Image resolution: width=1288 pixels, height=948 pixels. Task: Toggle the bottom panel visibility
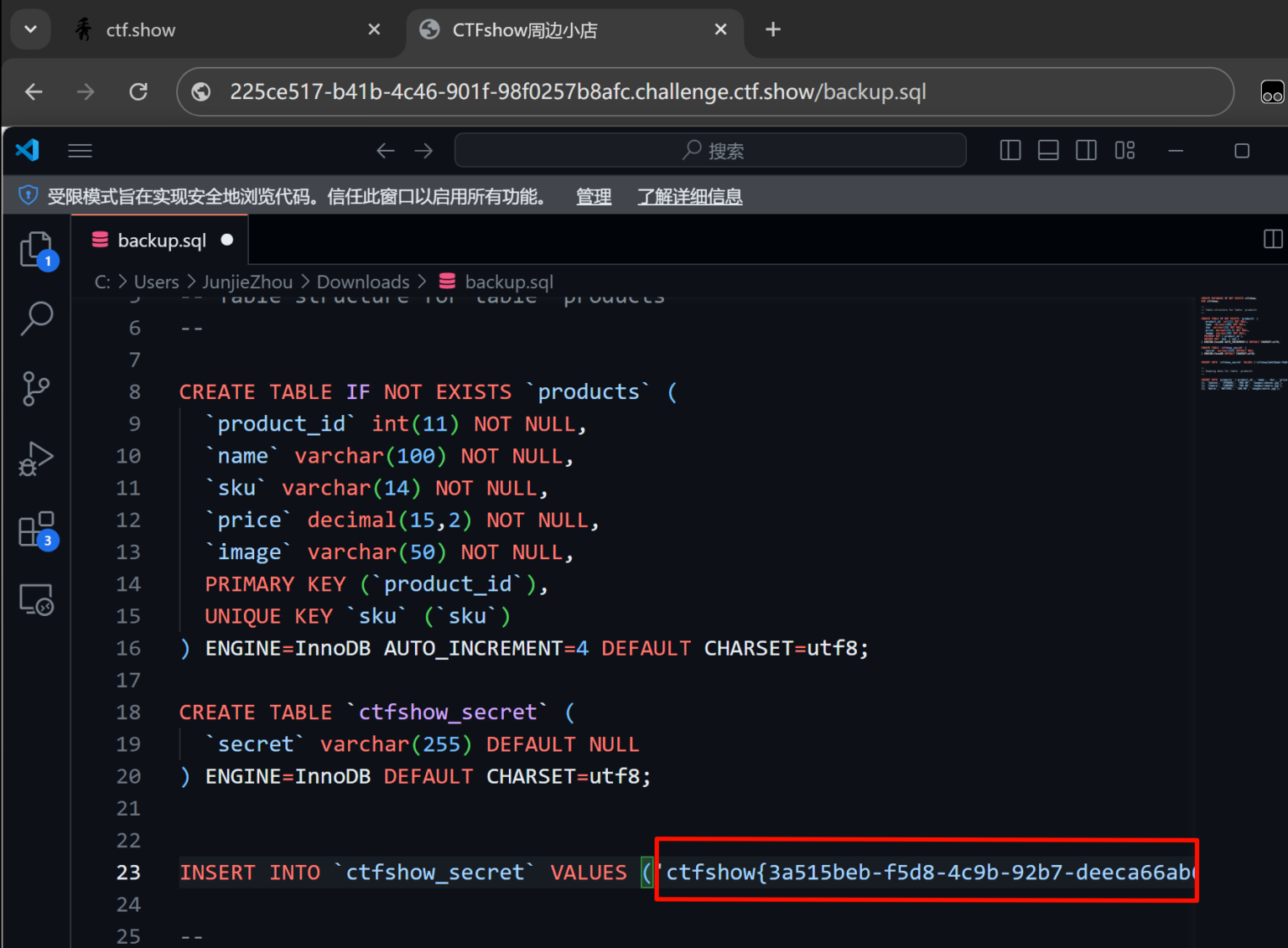(1047, 150)
